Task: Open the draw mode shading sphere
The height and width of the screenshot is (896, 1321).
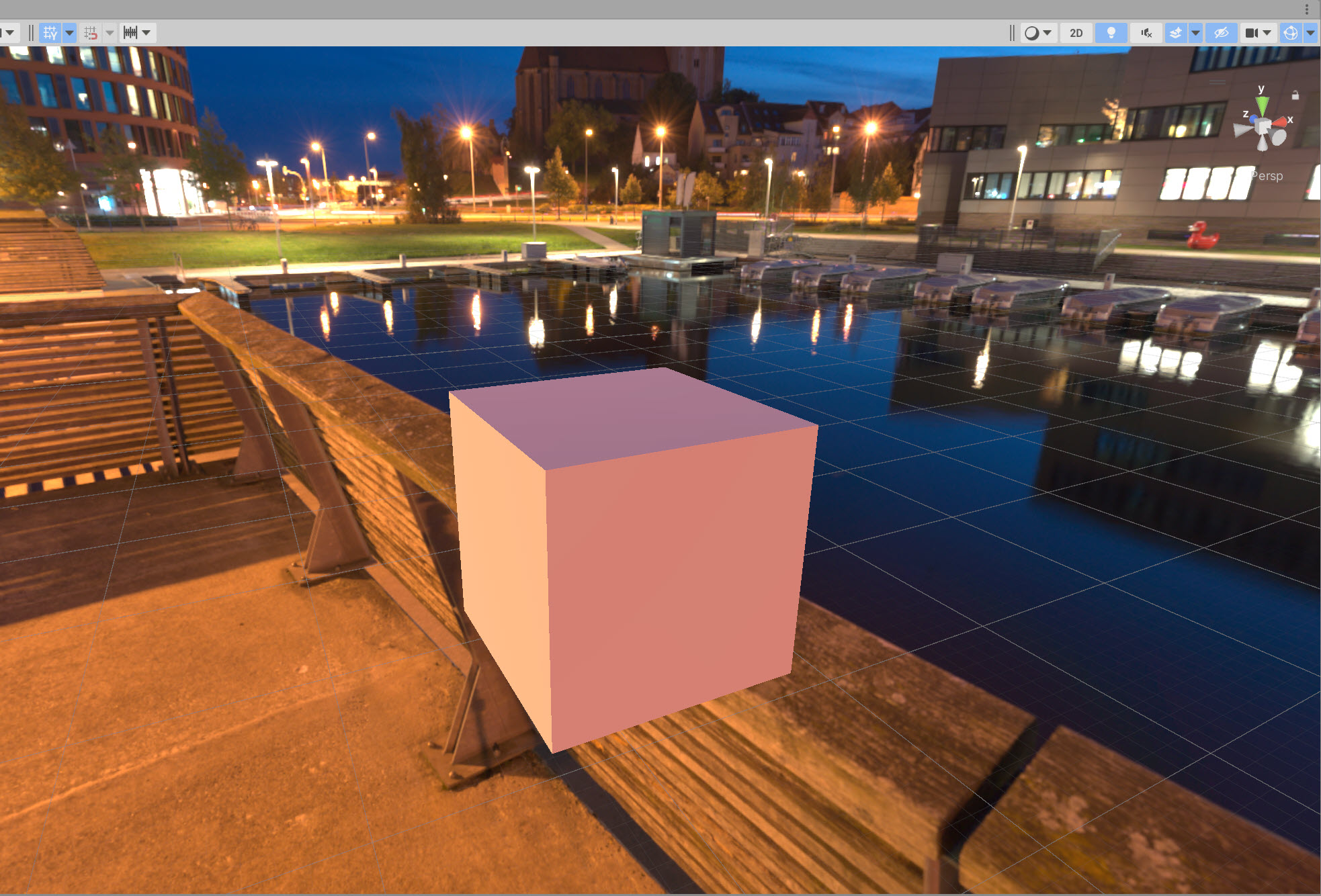Action: coord(1031,33)
